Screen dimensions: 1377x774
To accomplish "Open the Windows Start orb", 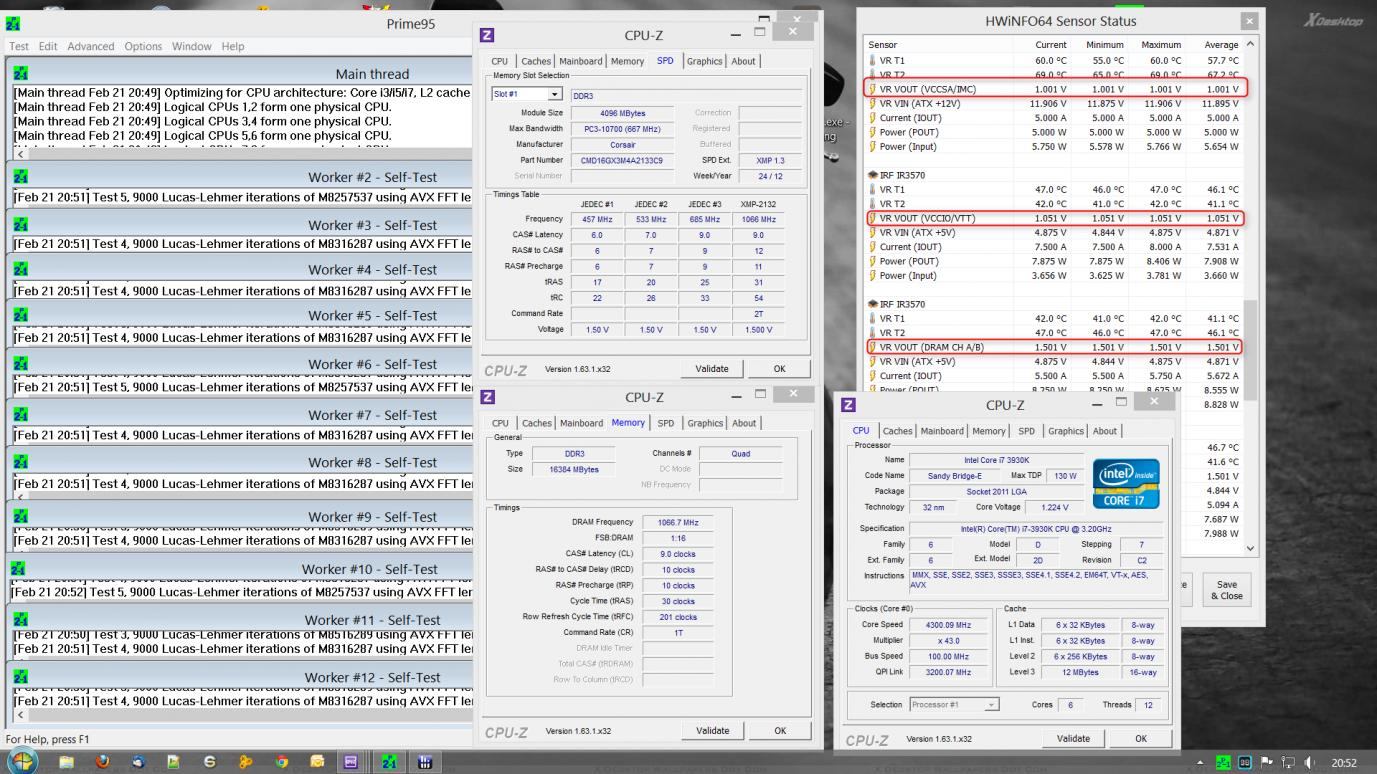I will click(x=22, y=761).
